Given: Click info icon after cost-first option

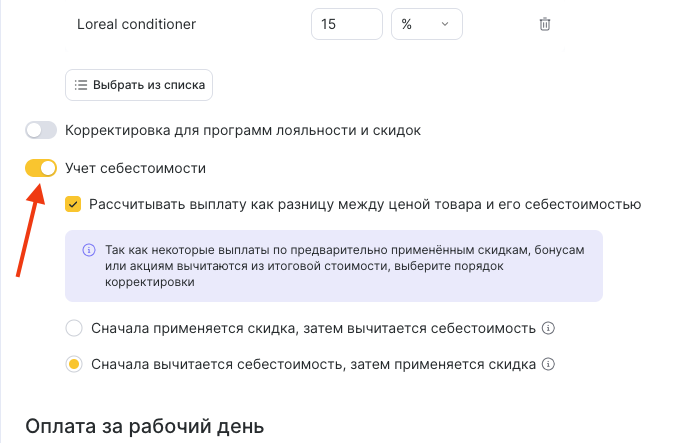Looking at the screenshot, I should 548,364.
